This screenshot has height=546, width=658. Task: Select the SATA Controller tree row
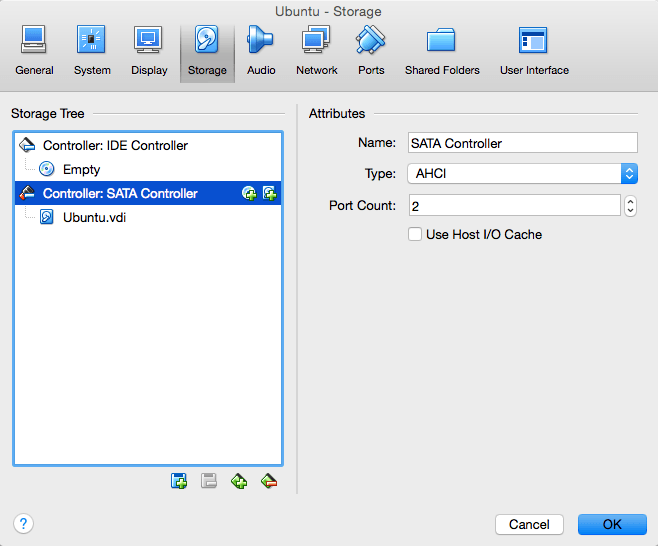148,193
